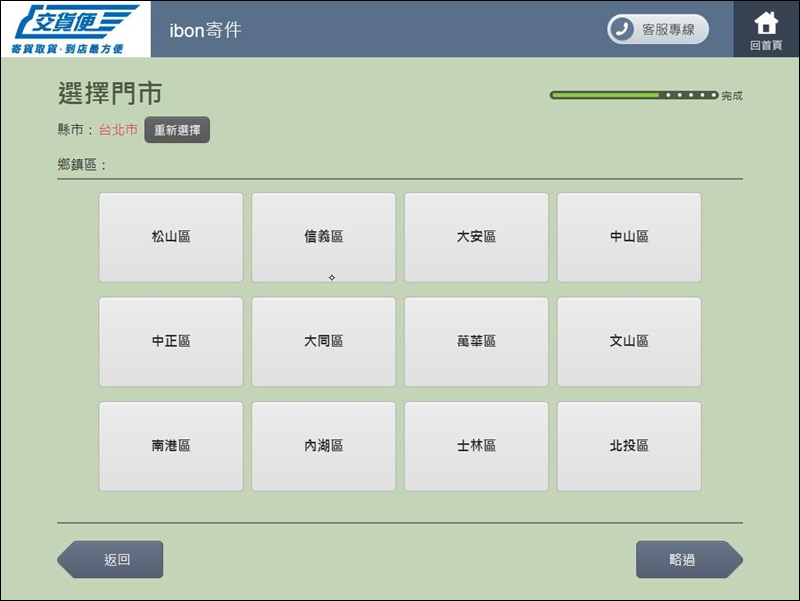Click the home icon to return home
This screenshot has height=601, width=800.
coord(766,24)
